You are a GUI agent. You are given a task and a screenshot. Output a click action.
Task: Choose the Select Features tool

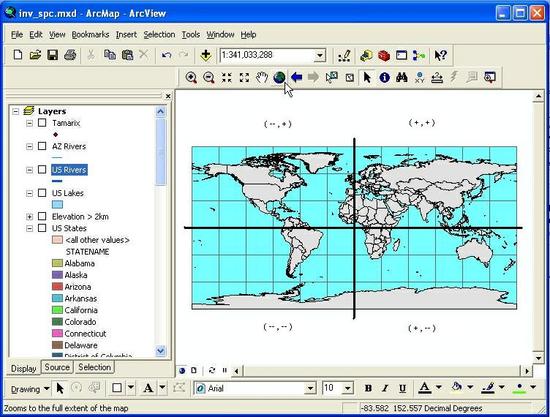point(331,77)
